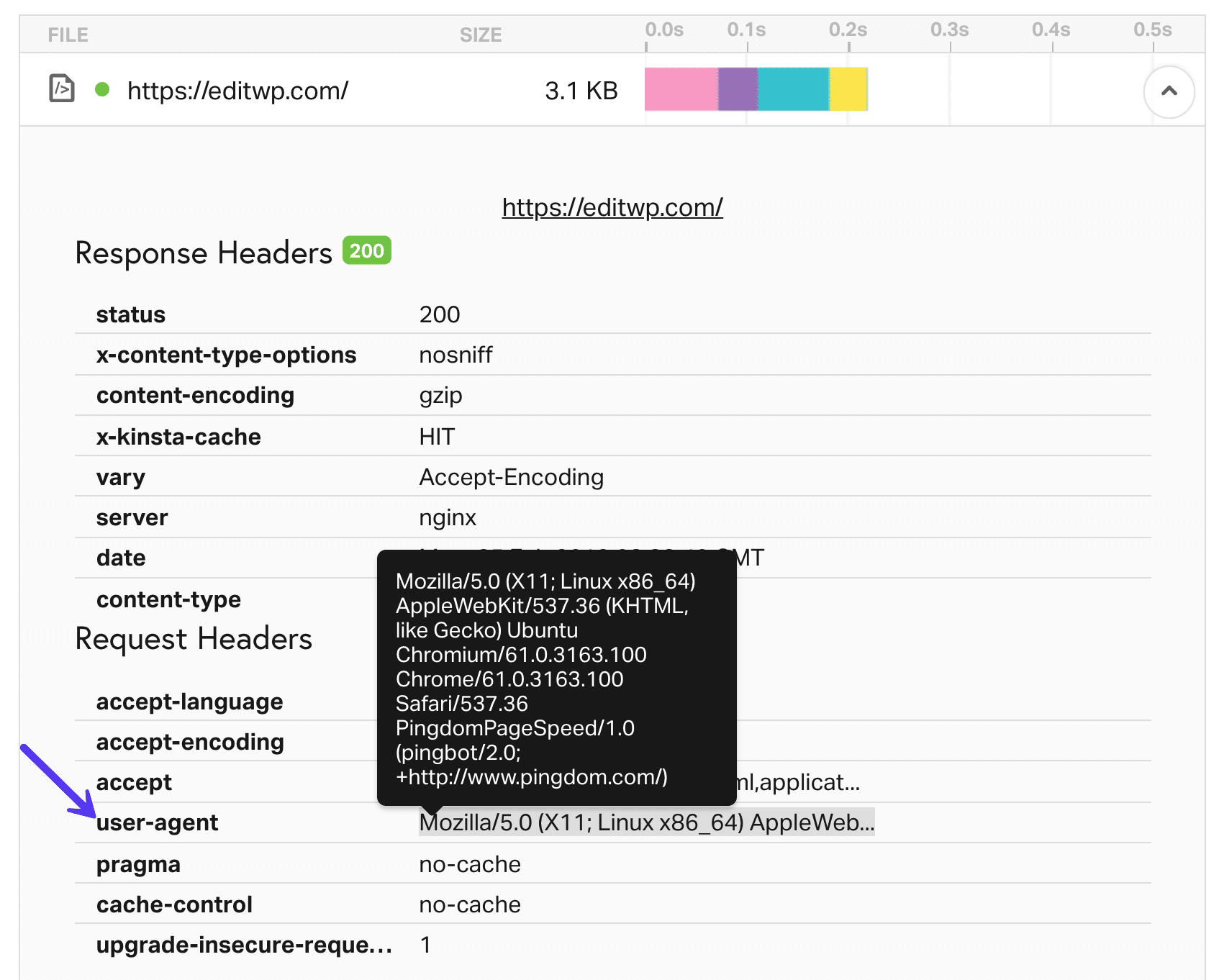Image resolution: width=1219 pixels, height=980 pixels.
Task: Click the SIZE column header
Action: [x=480, y=34]
